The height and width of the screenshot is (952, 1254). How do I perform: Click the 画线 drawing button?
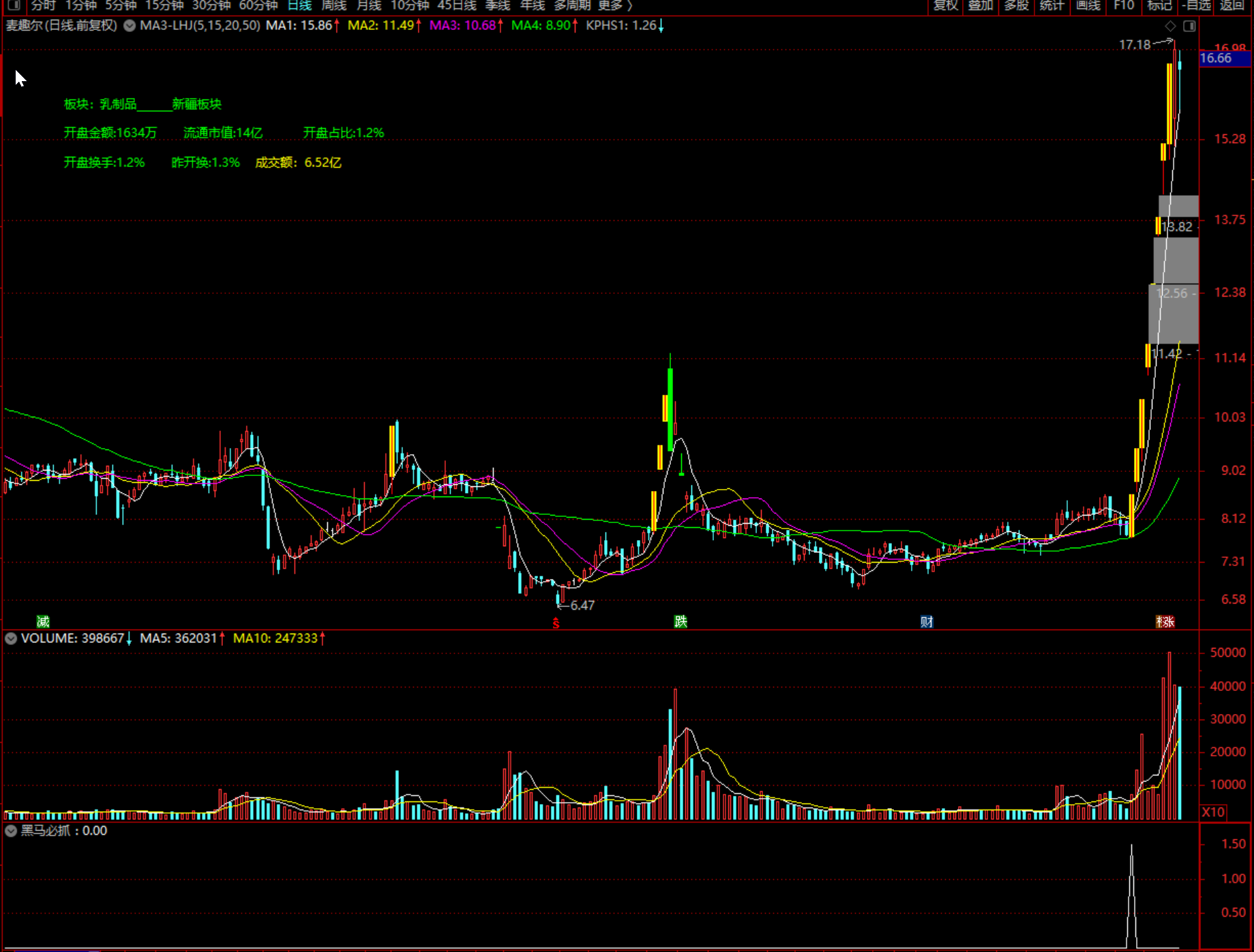coord(1088,5)
